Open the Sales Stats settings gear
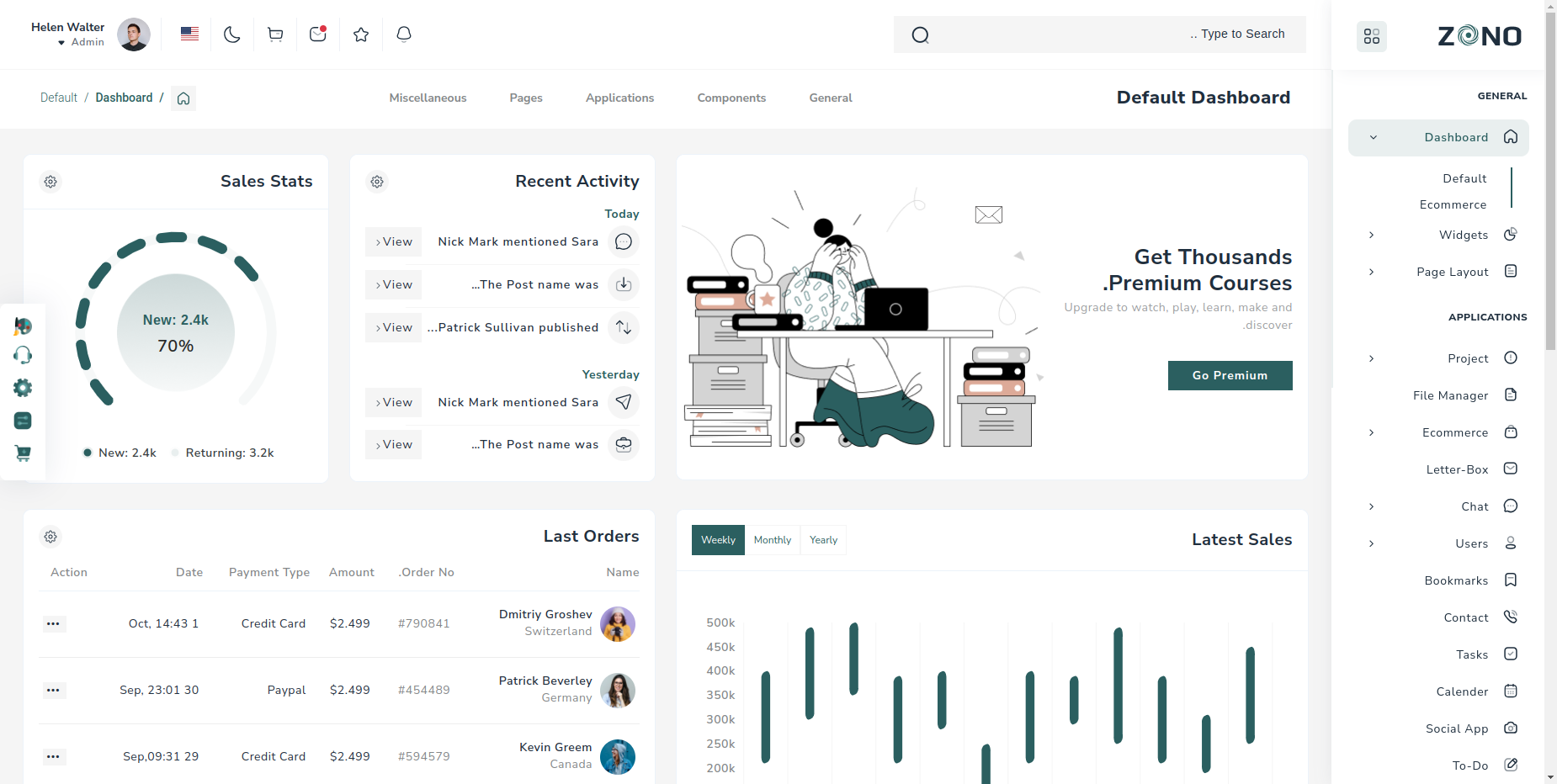 pyautogui.click(x=51, y=182)
